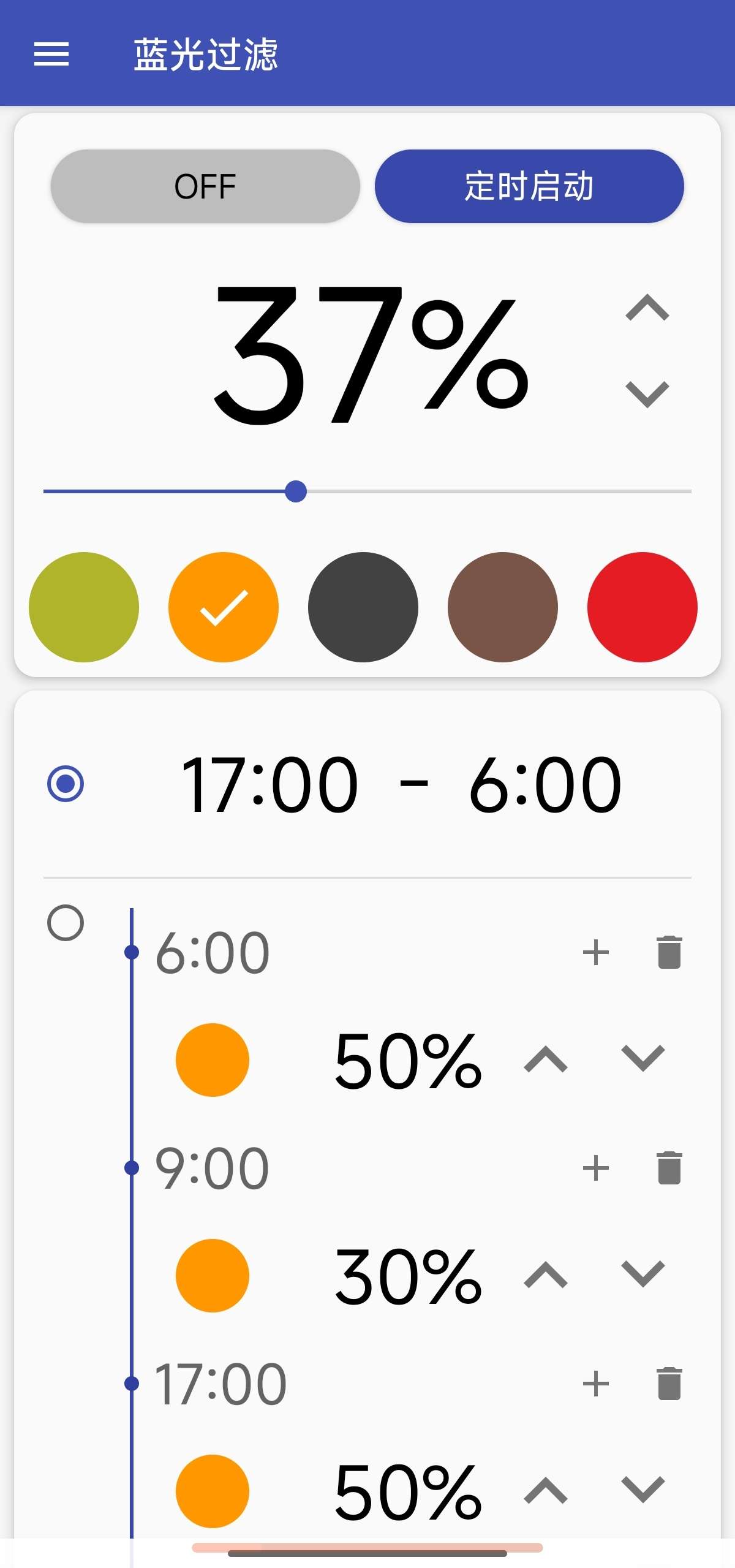Choose the red filter color swatch

click(x=642, y=607)
